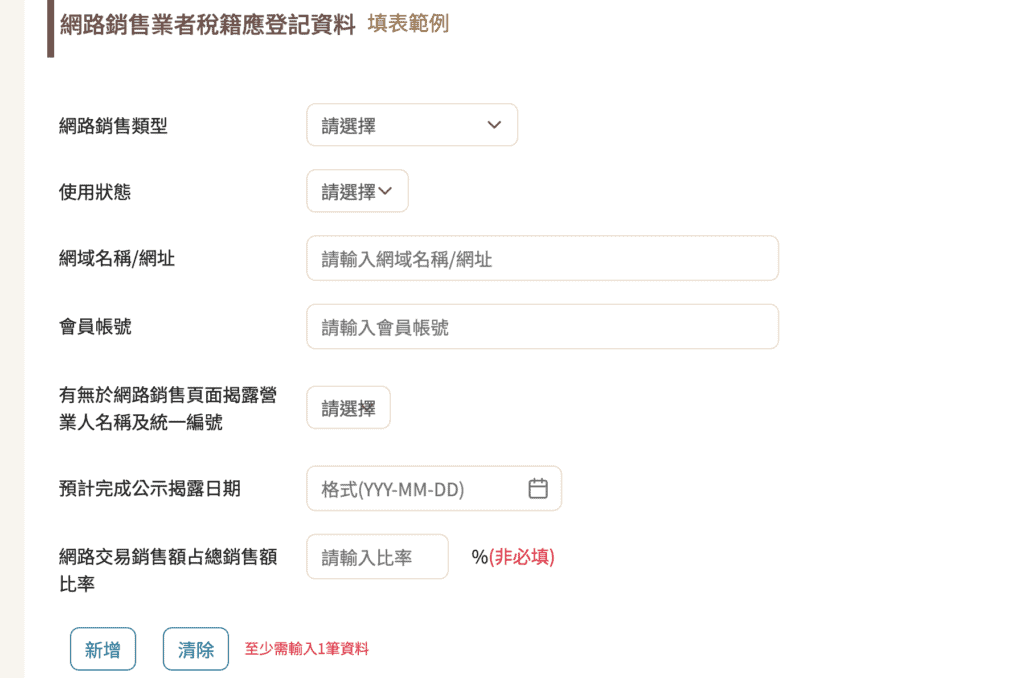Click the 會員帳號 field label
This screenshot has height=678, width=1024.
[95, 327]
